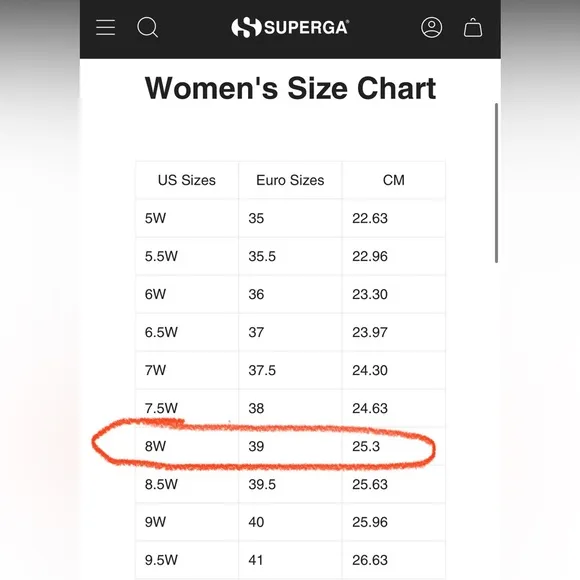The height and width of the screenshot is (580, 580).
Task: Open the shopping bag icon
Action: 473,27
